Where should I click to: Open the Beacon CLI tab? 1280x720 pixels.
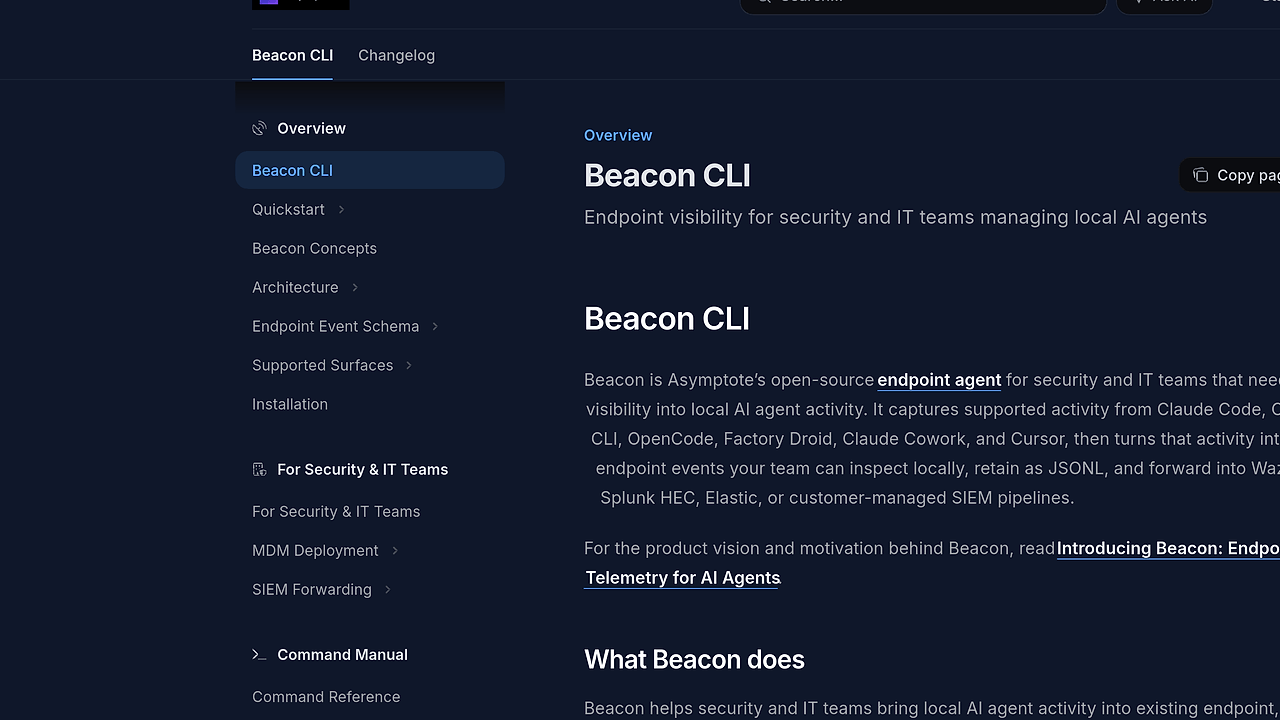tap(292, 55)
